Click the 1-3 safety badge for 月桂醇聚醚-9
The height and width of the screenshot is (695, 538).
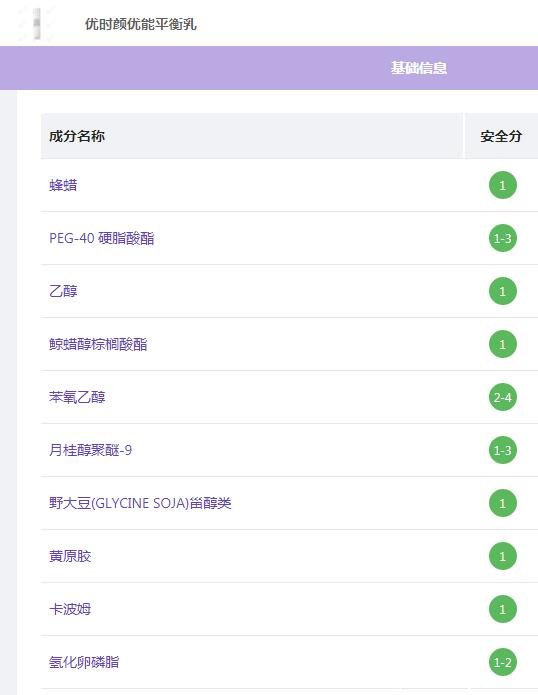tap(503, 450)
